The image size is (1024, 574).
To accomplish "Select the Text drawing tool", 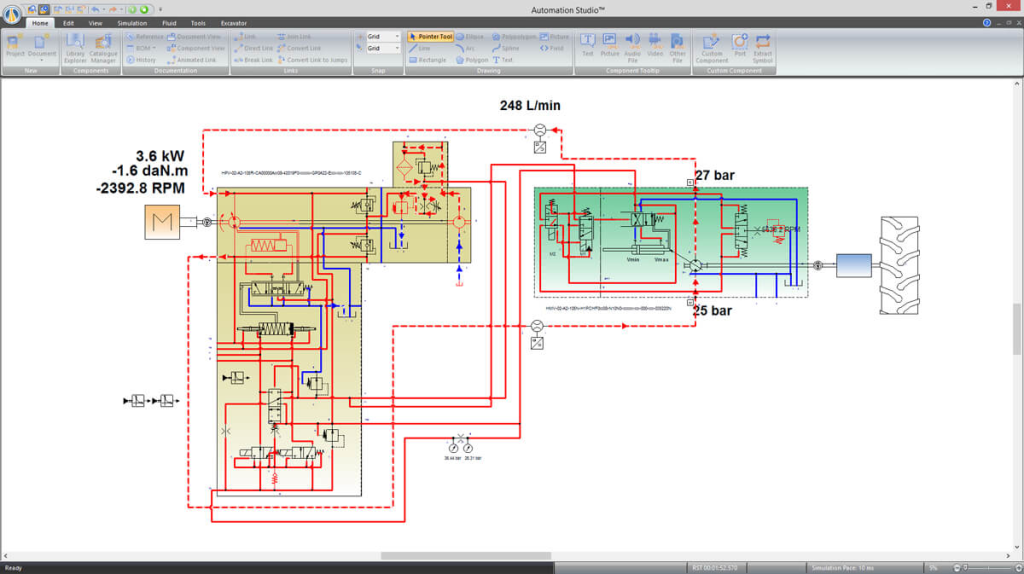I will pyautogui.click(x=503, y=60).
